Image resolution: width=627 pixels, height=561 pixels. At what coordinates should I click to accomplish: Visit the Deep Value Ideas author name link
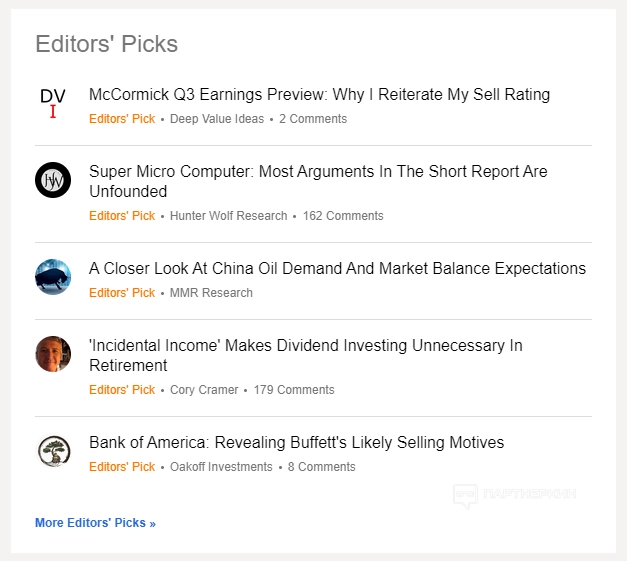[217, 119]
